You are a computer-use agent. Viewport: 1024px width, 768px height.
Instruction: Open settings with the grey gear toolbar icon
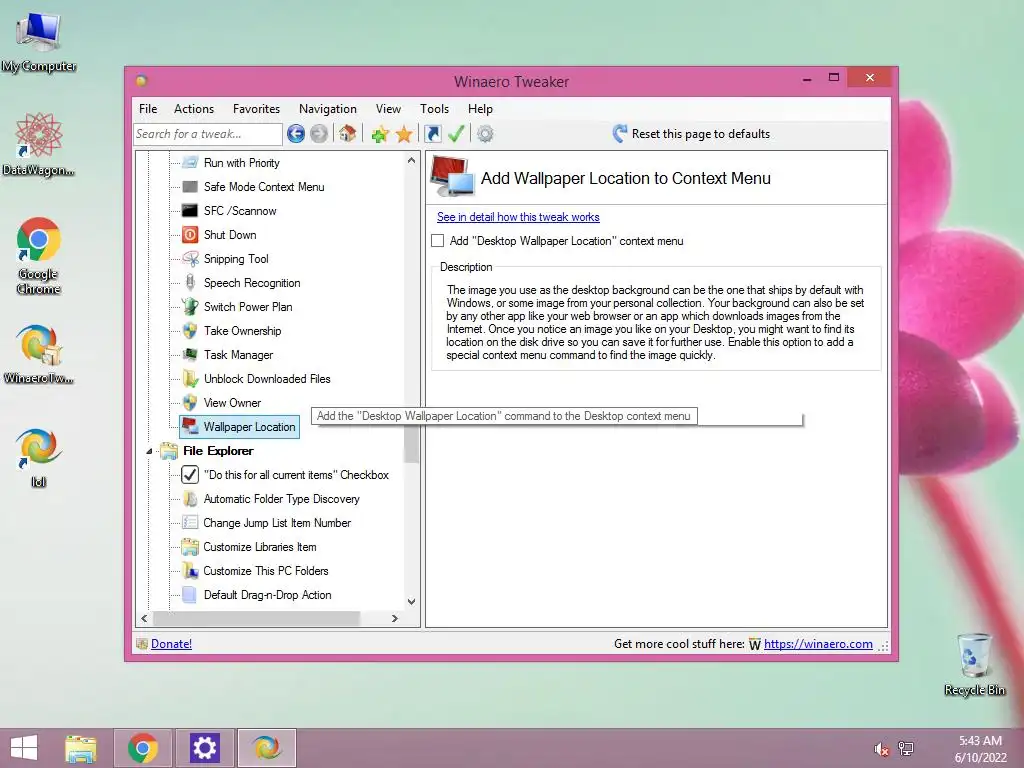tap(485, 134)
